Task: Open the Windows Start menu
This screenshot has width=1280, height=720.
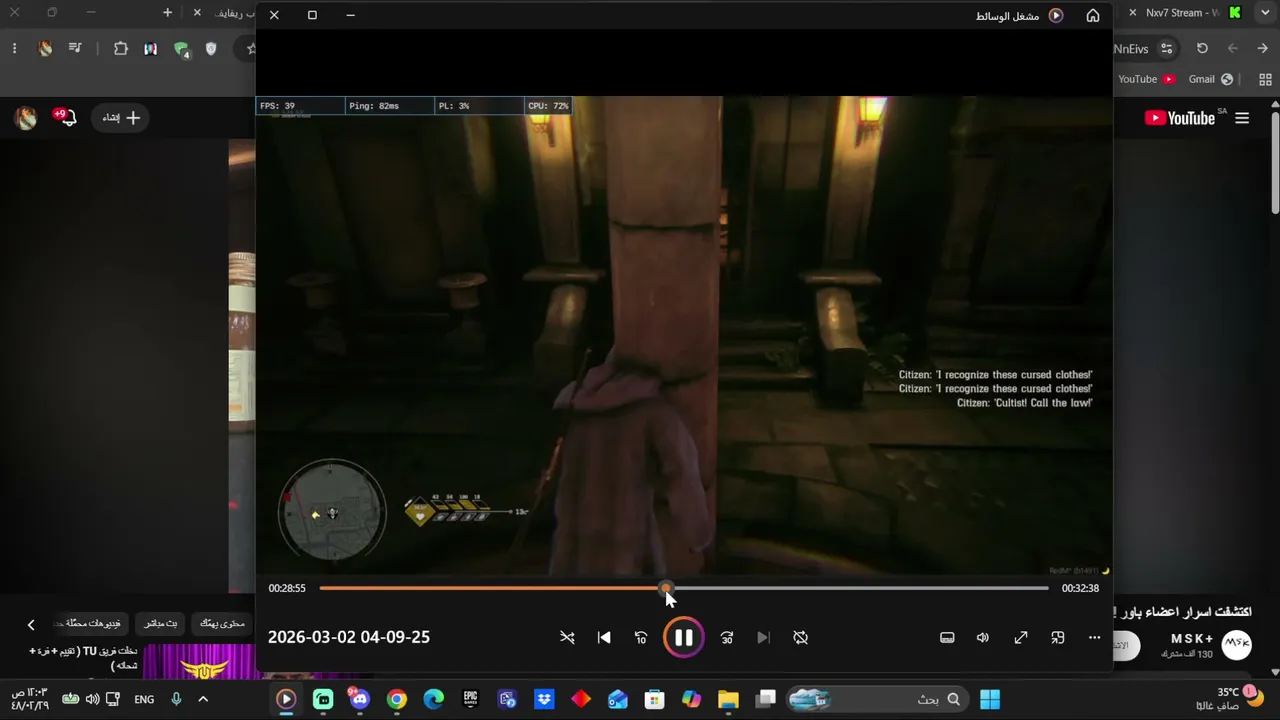Action: tap(990, 699)
